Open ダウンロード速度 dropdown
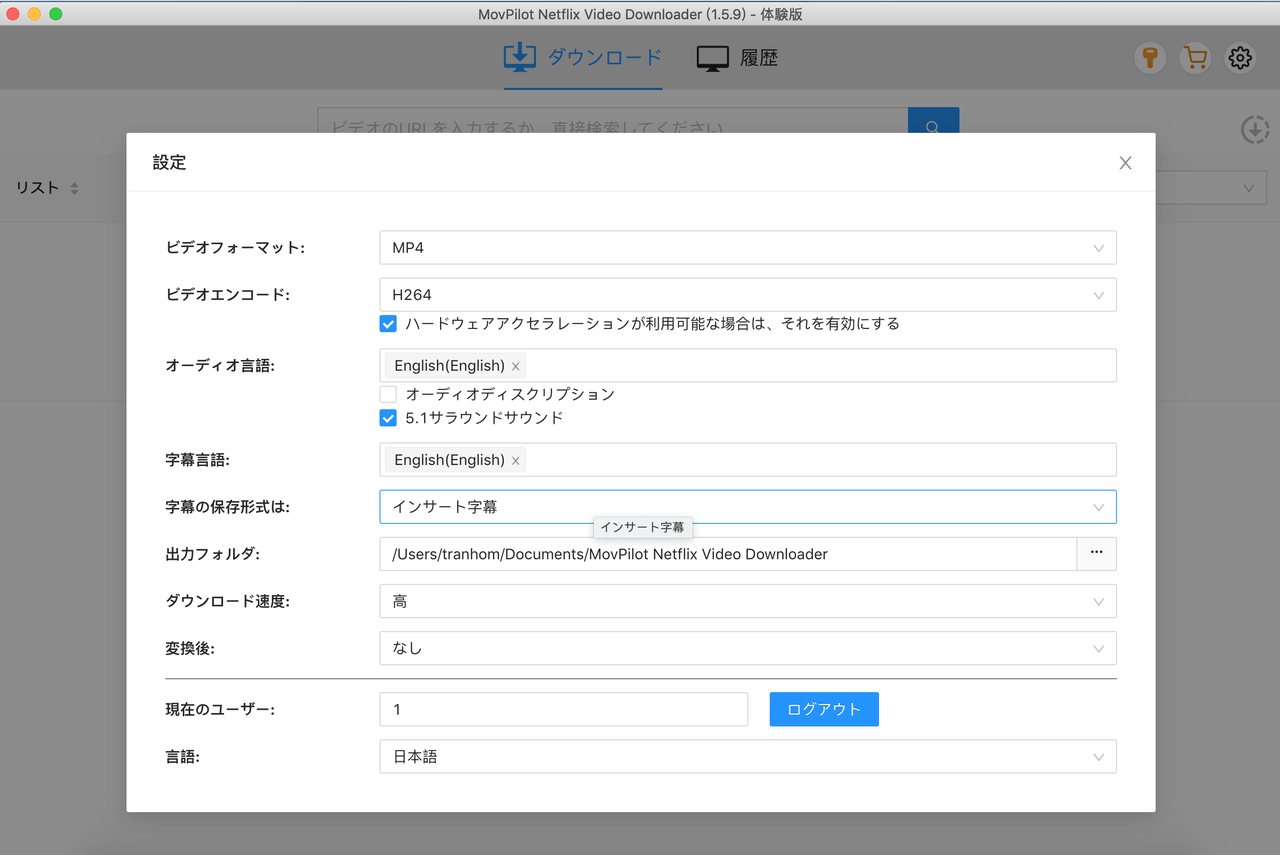 [x=748, y=601]
